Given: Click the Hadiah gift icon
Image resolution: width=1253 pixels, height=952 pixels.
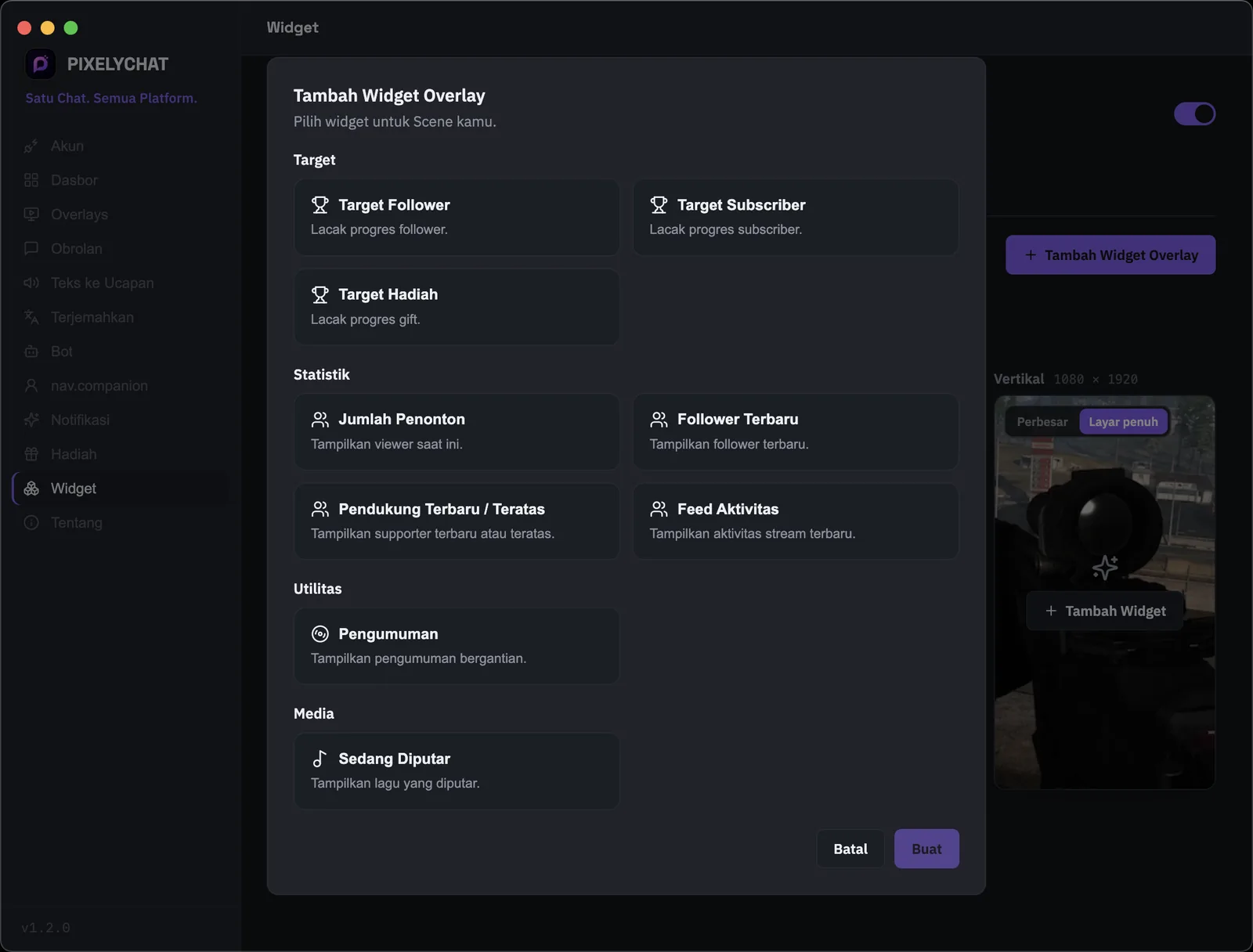Looking at the screenshot, I should point(31,454).
